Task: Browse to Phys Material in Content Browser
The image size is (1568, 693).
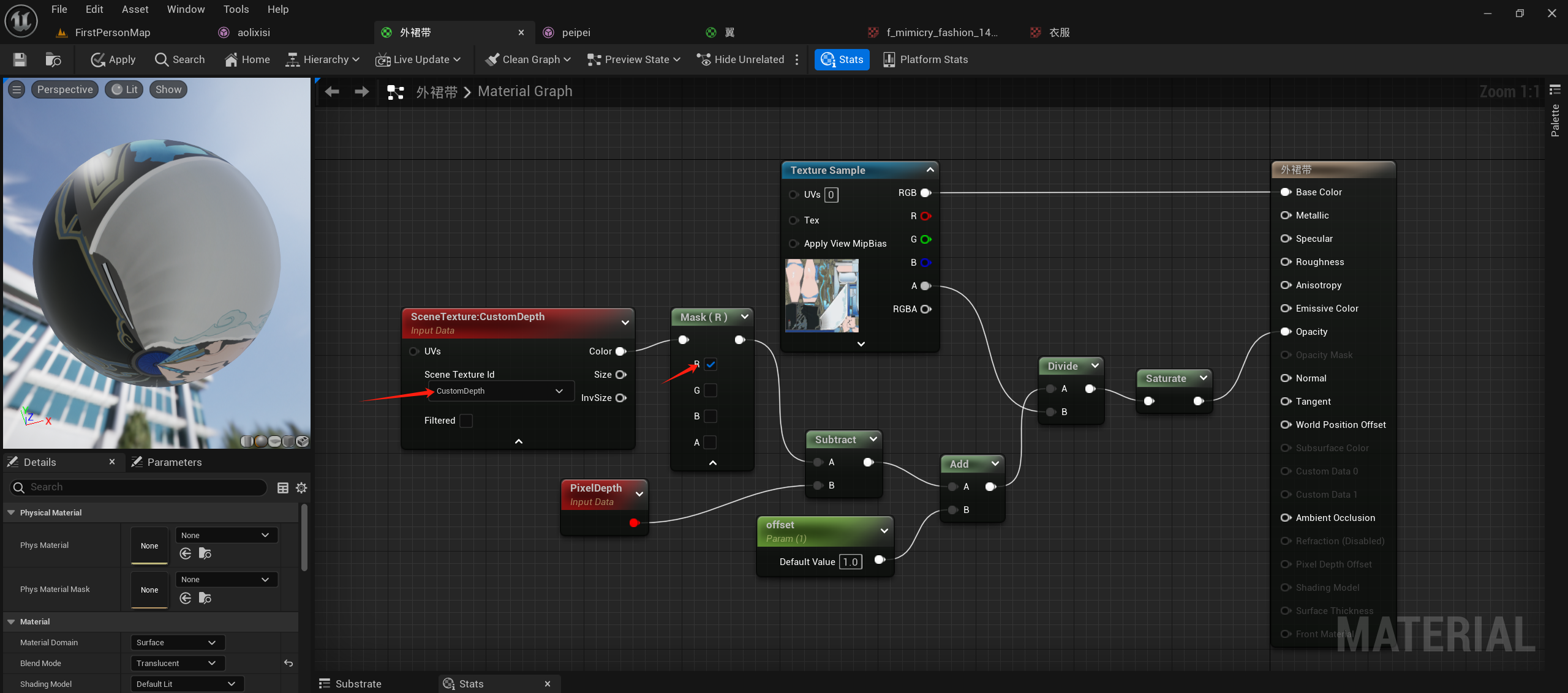Action: (205, 553)
